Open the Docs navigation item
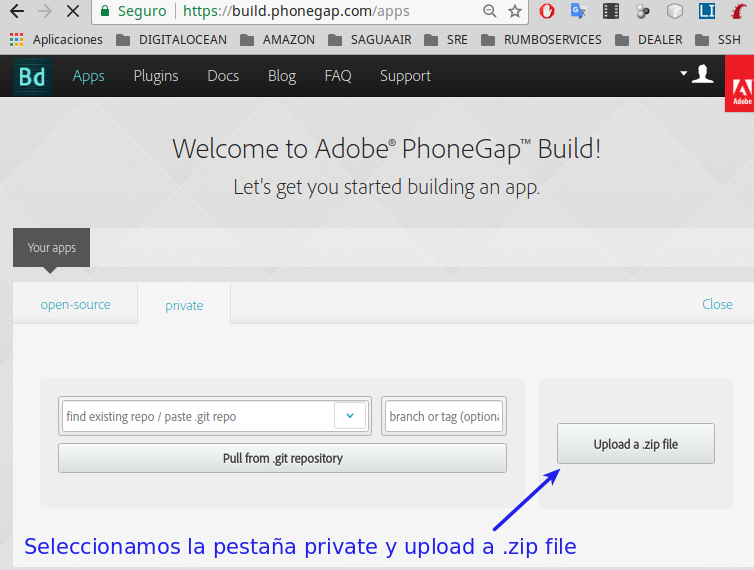 (223, 76)
